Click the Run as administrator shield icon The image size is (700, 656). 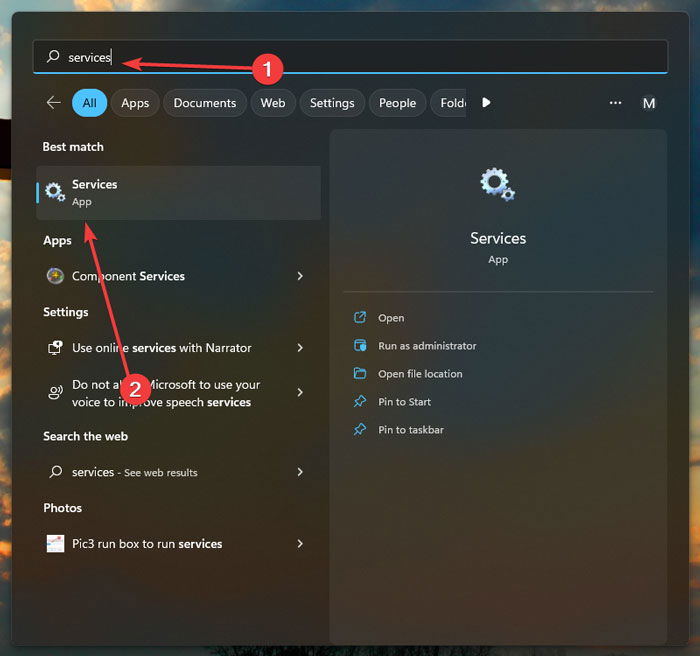[360, 346]
